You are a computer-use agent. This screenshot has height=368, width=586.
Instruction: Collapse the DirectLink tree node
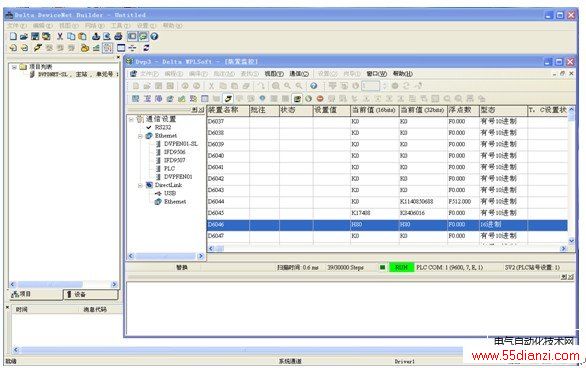(x=140, y=185)
